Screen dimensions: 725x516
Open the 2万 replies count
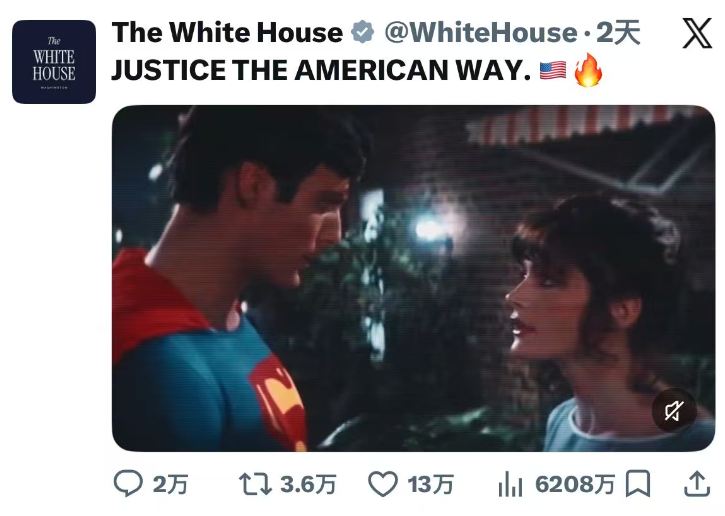170,485
